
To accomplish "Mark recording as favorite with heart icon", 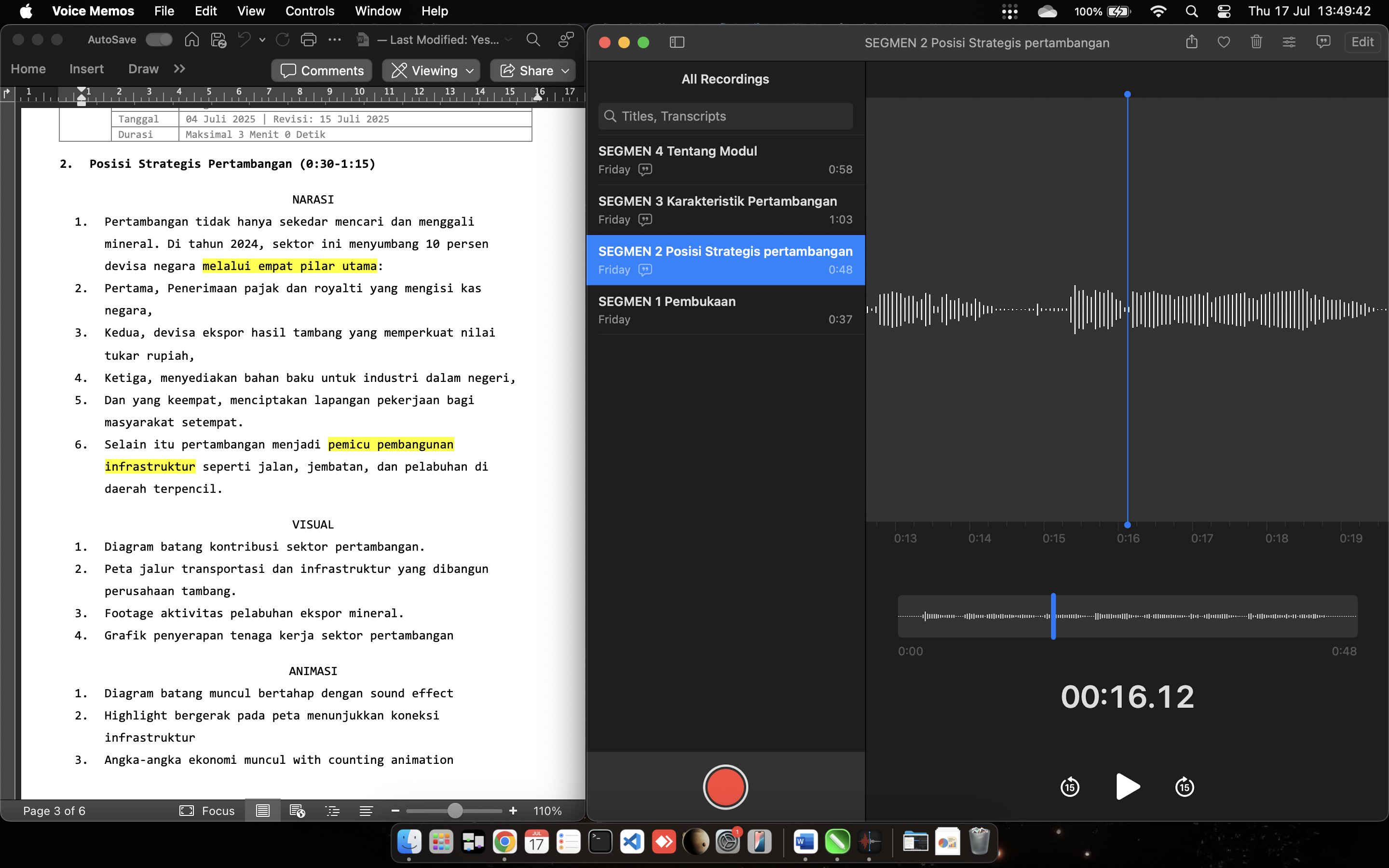I will click(x=1224, y=42).
